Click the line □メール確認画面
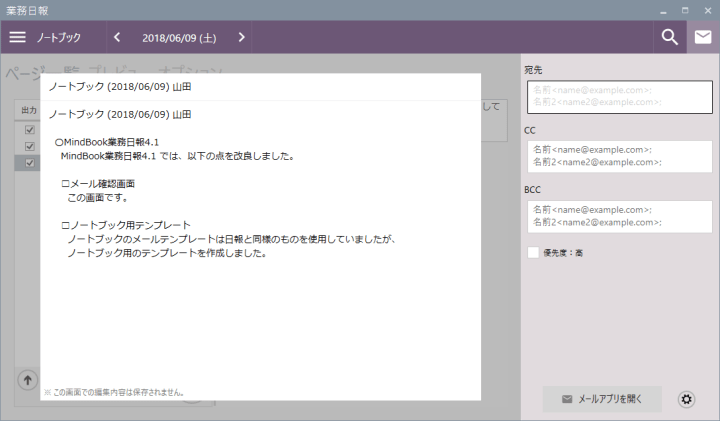 point(98,184)
